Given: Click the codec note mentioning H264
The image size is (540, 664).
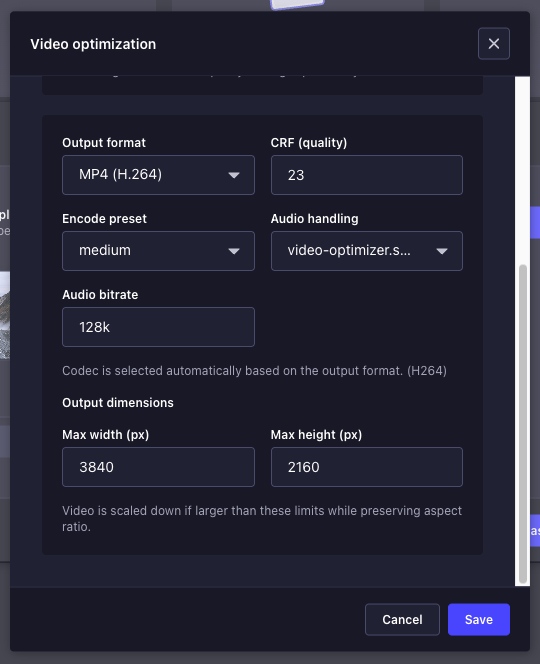Looking at the screenshot, I should click(254, 371).
